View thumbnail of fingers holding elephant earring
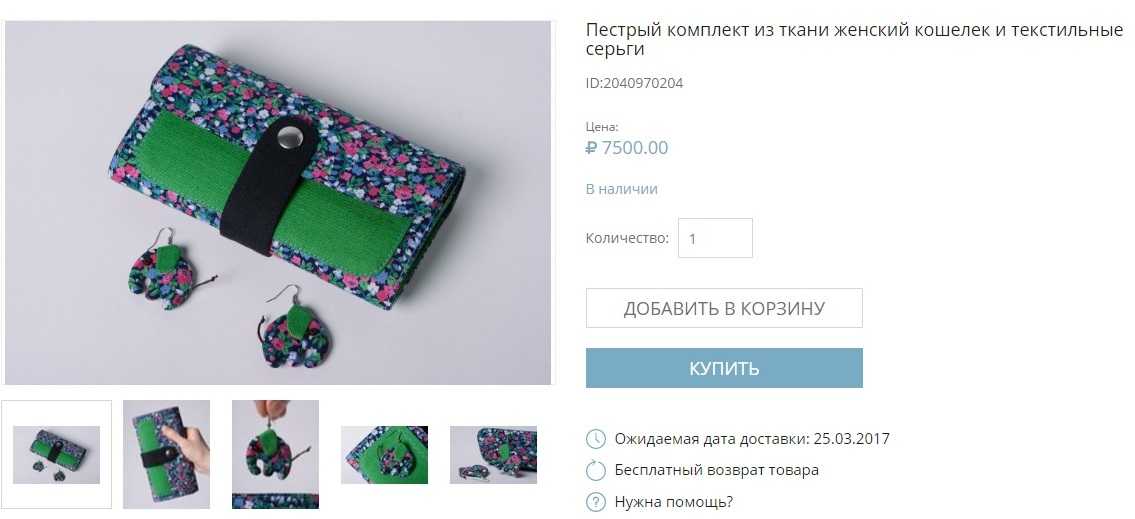 coord(275,455)
